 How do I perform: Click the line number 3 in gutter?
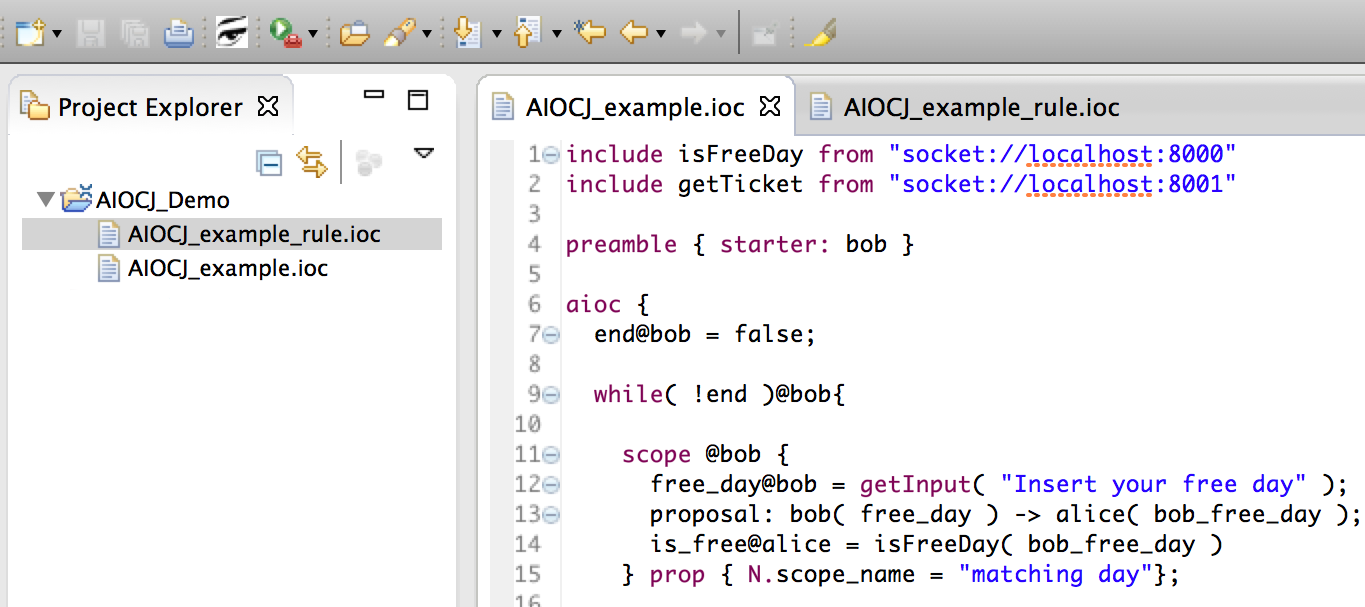pyautogui.click(x=533, y=214)
